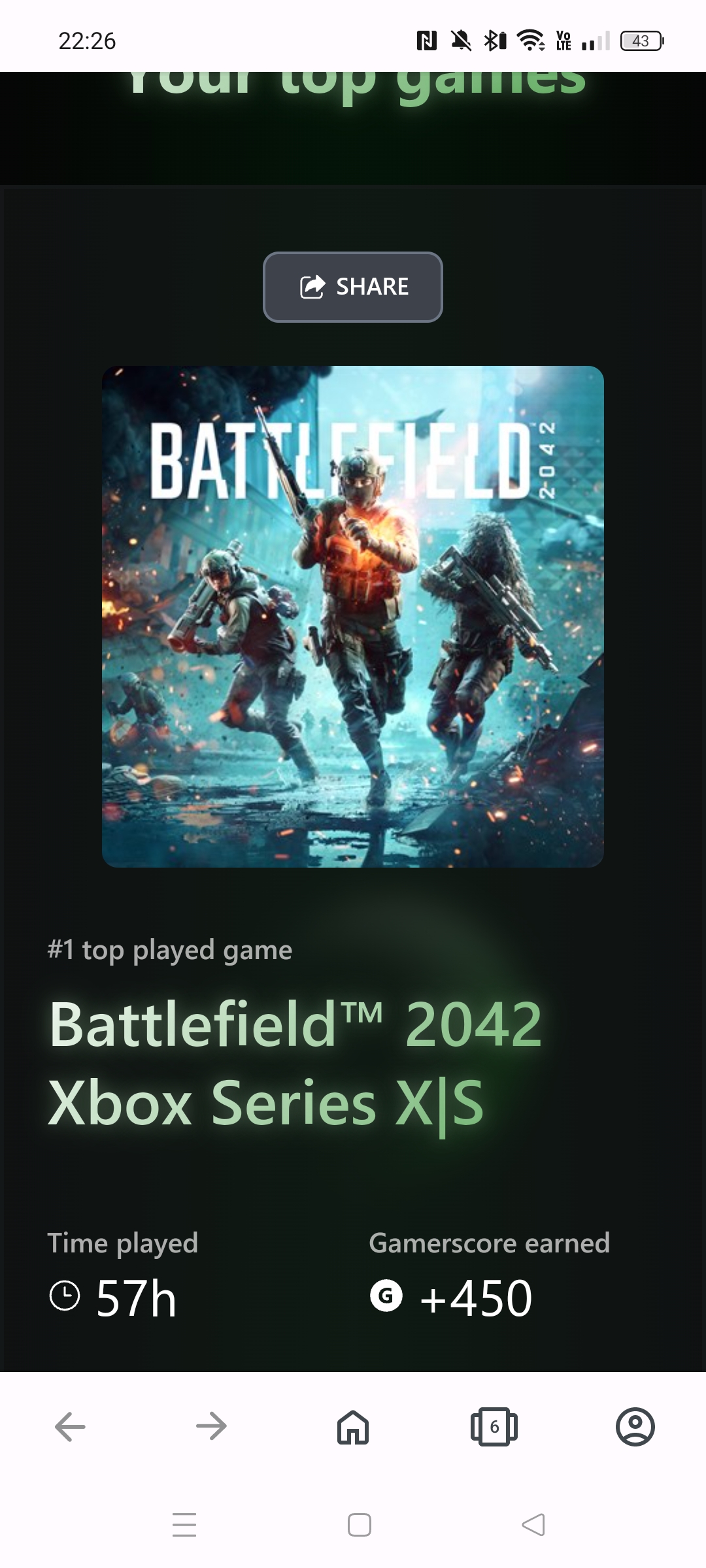Tap the muted notifications bell icon
The image size is (706, 1568).
coord(461,41)
